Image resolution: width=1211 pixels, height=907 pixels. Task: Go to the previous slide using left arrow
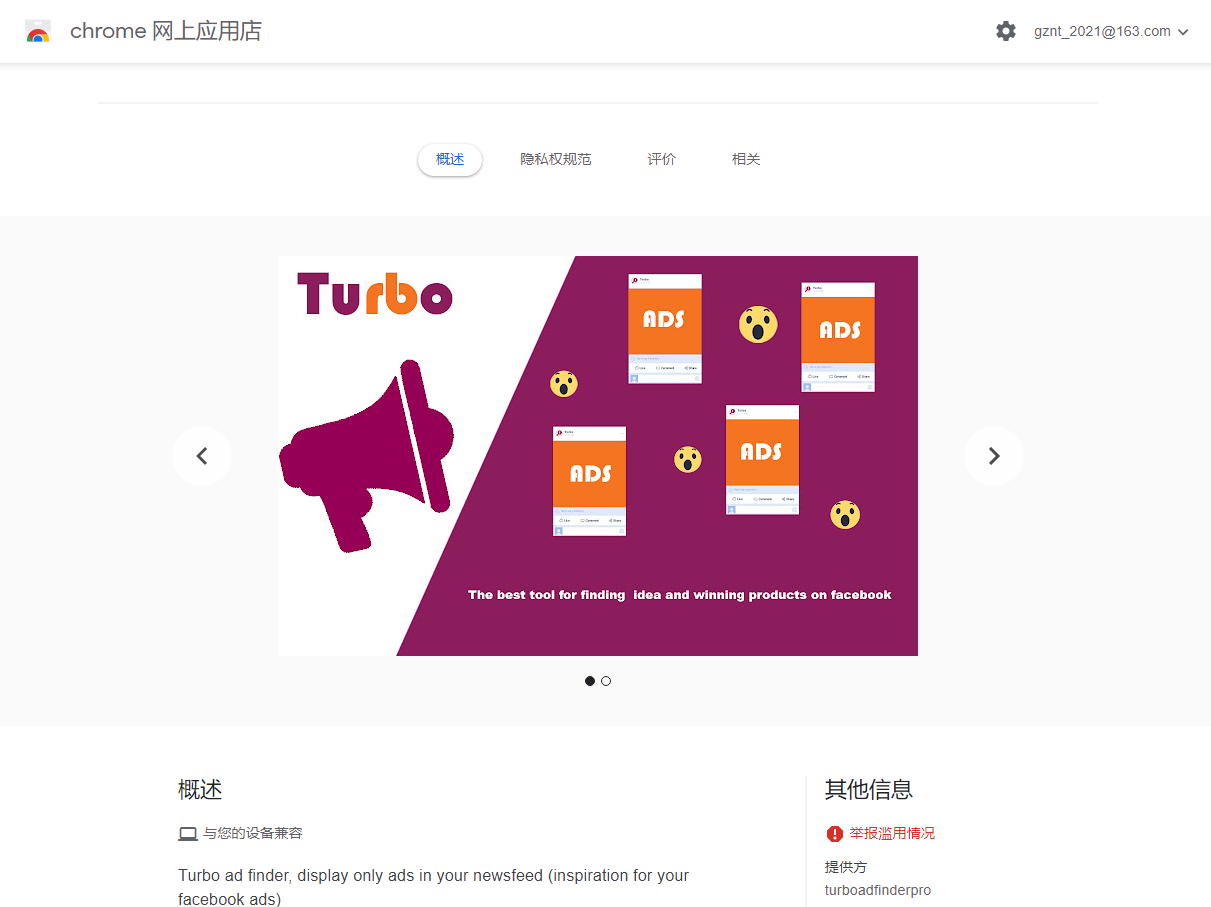[x=202, y=456]
